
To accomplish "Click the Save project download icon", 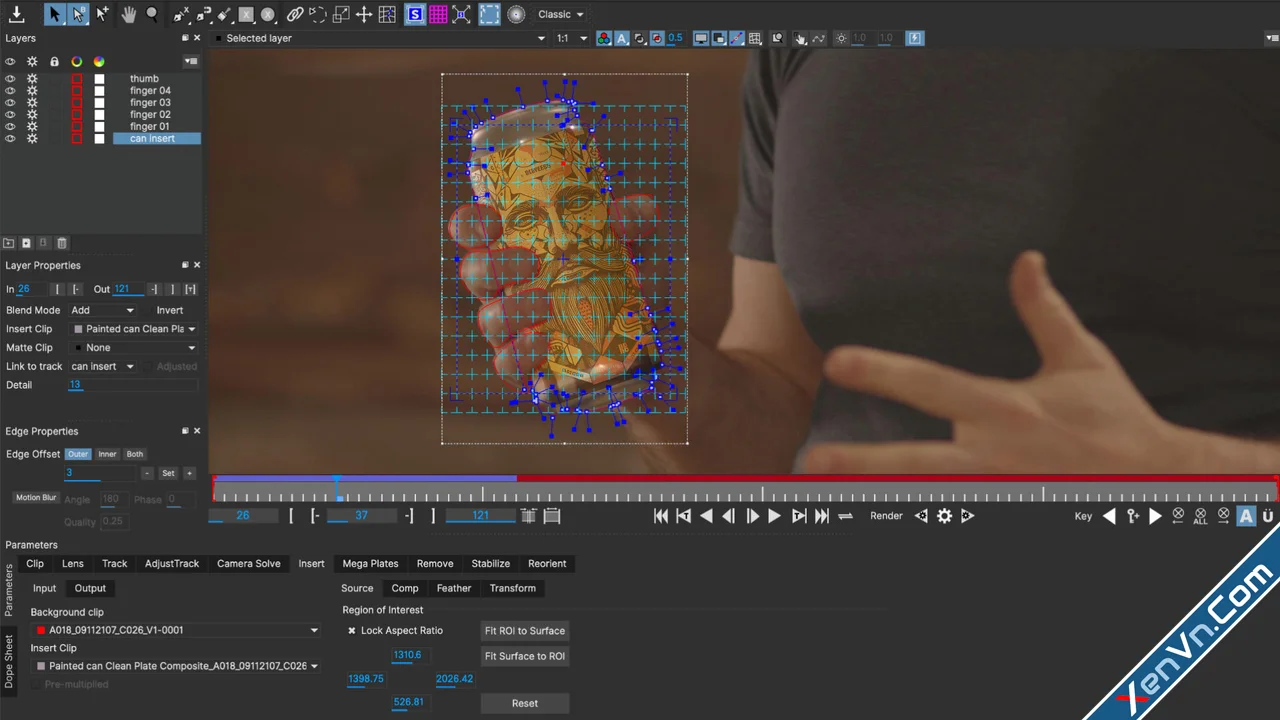I will click(x=16, y=14).
